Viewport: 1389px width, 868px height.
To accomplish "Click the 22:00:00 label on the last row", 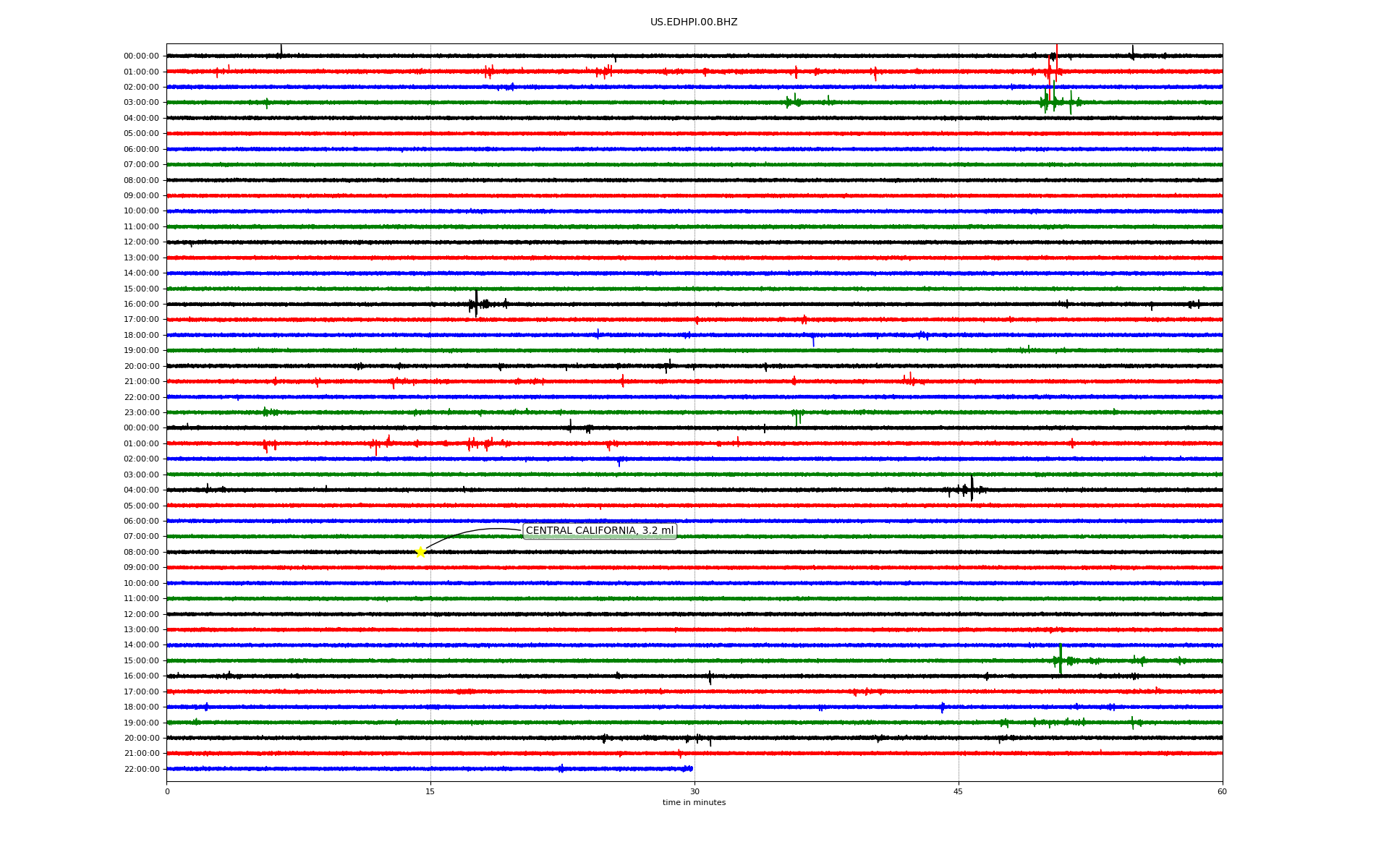I will coord(141,770).
